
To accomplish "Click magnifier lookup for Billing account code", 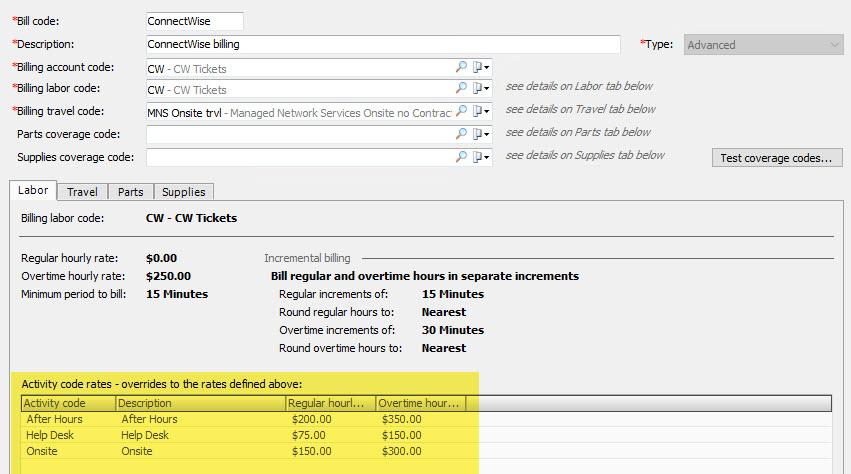I will tap(461, 67).
